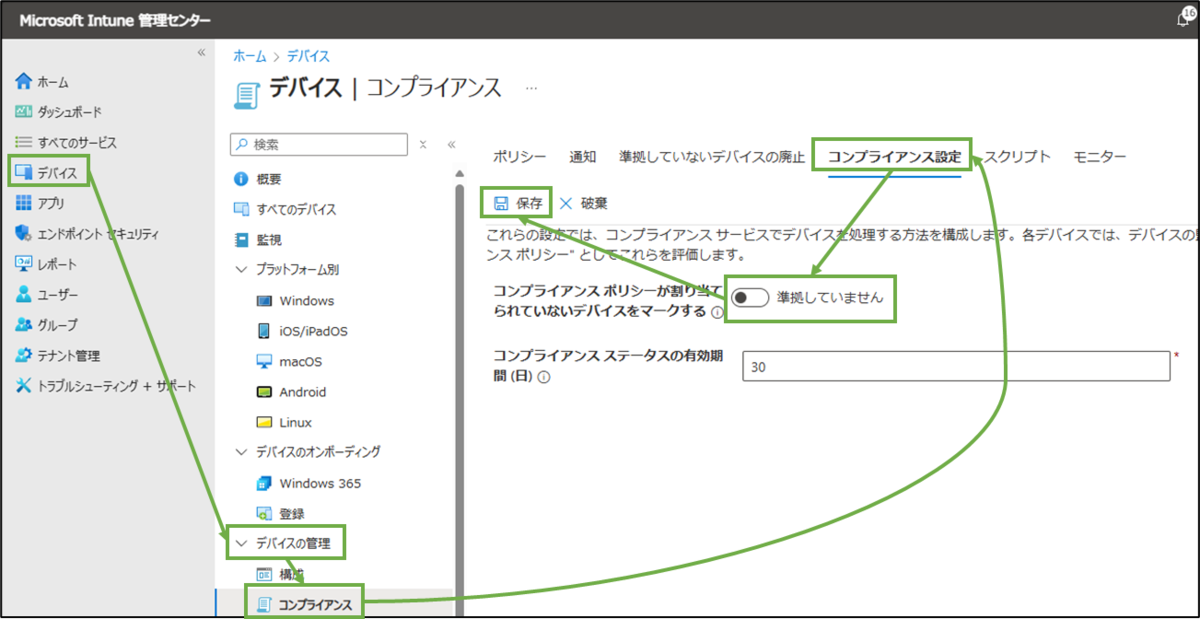Switch to the スクリプト tab
Image resolution: width=1200 pixels, height=619 pixels.
(x=1017, y=157)
